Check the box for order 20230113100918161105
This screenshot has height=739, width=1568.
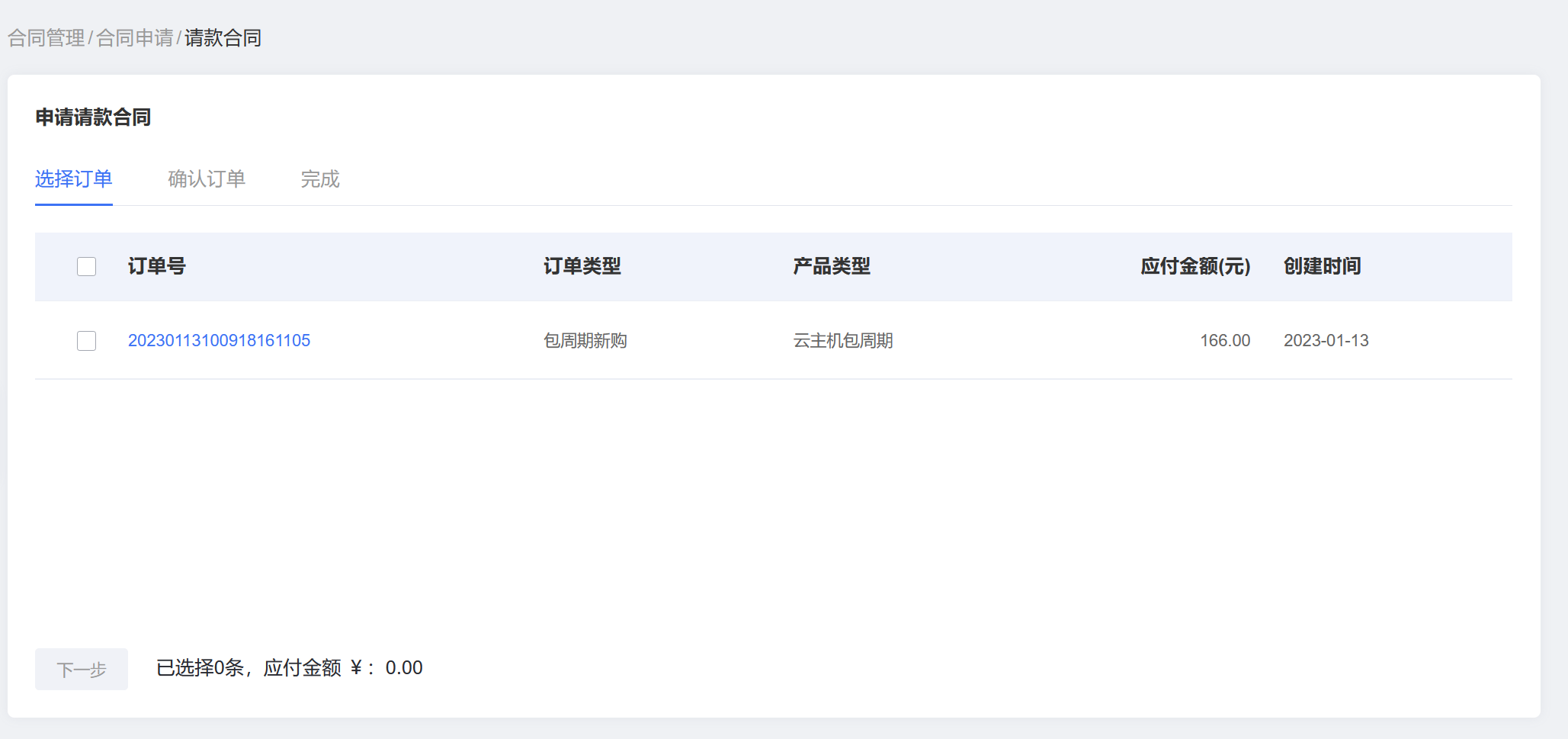coord(87,341)
